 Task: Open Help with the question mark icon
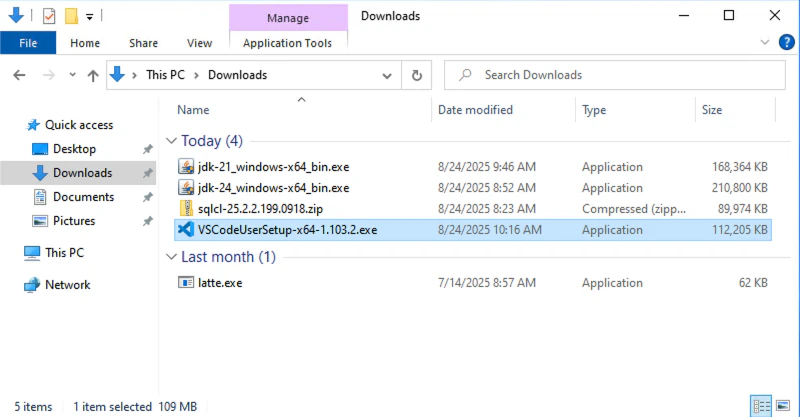(786, 42)
